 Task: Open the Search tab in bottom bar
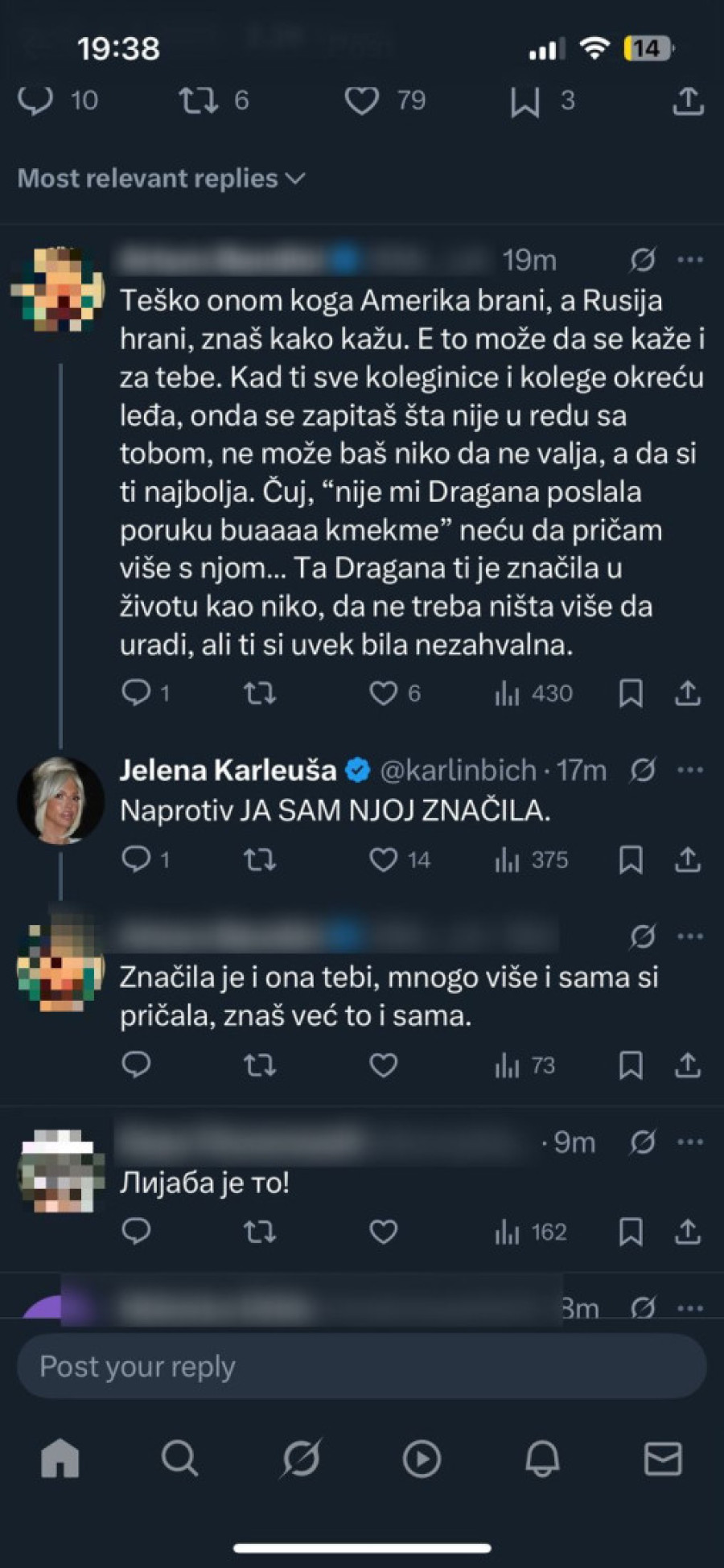pos(179,1458)
